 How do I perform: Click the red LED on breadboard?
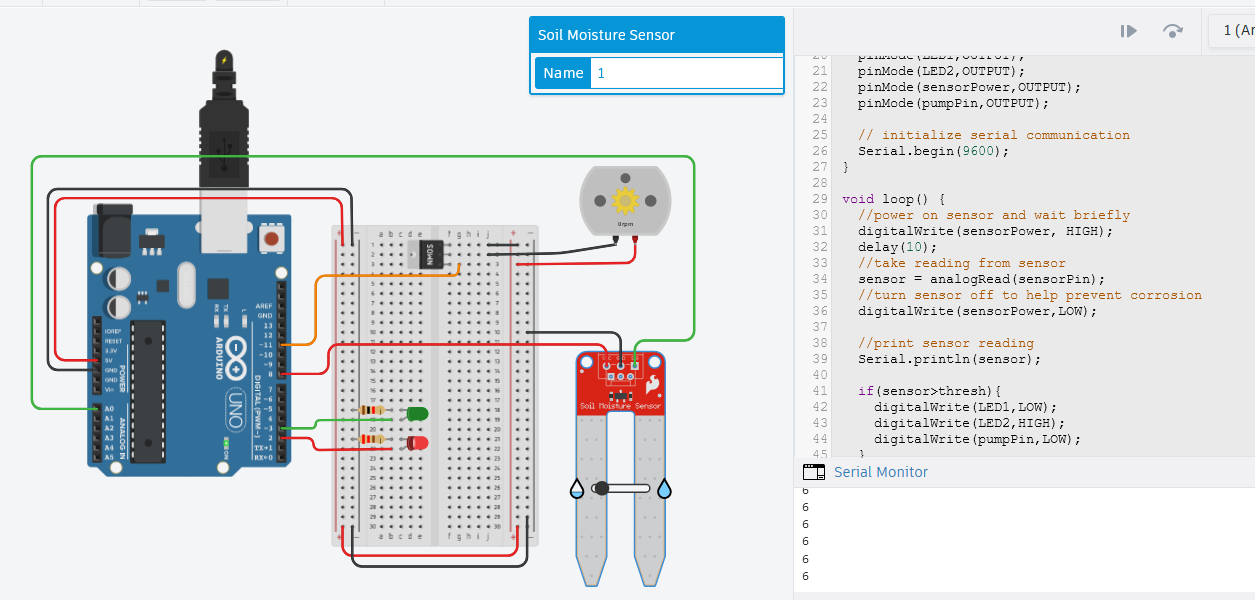click(x=417, y=442)
